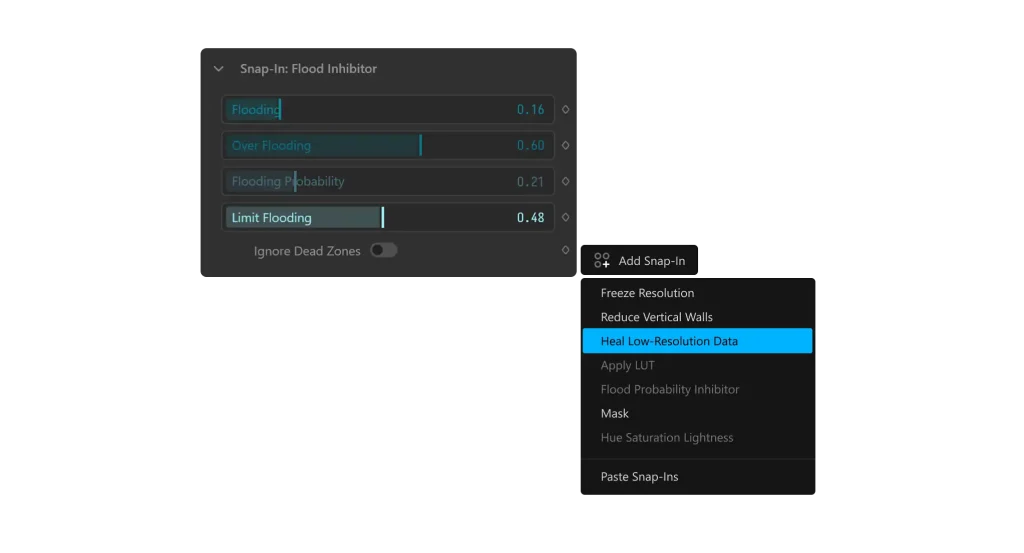Pick Flood Probability Inhibitor from the list
Image resolution: width=1024 pixels, height=553 pixels.
tap(669, 389)
